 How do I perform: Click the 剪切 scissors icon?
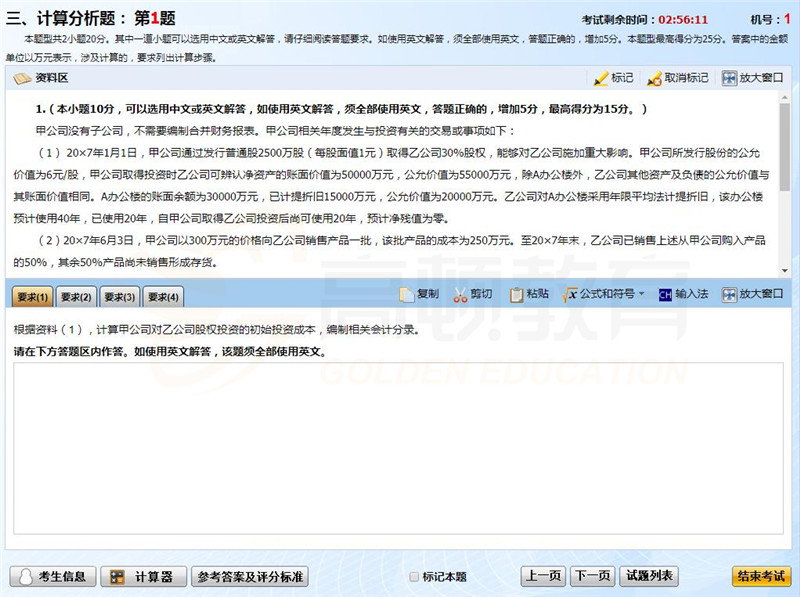click(461, 295)
